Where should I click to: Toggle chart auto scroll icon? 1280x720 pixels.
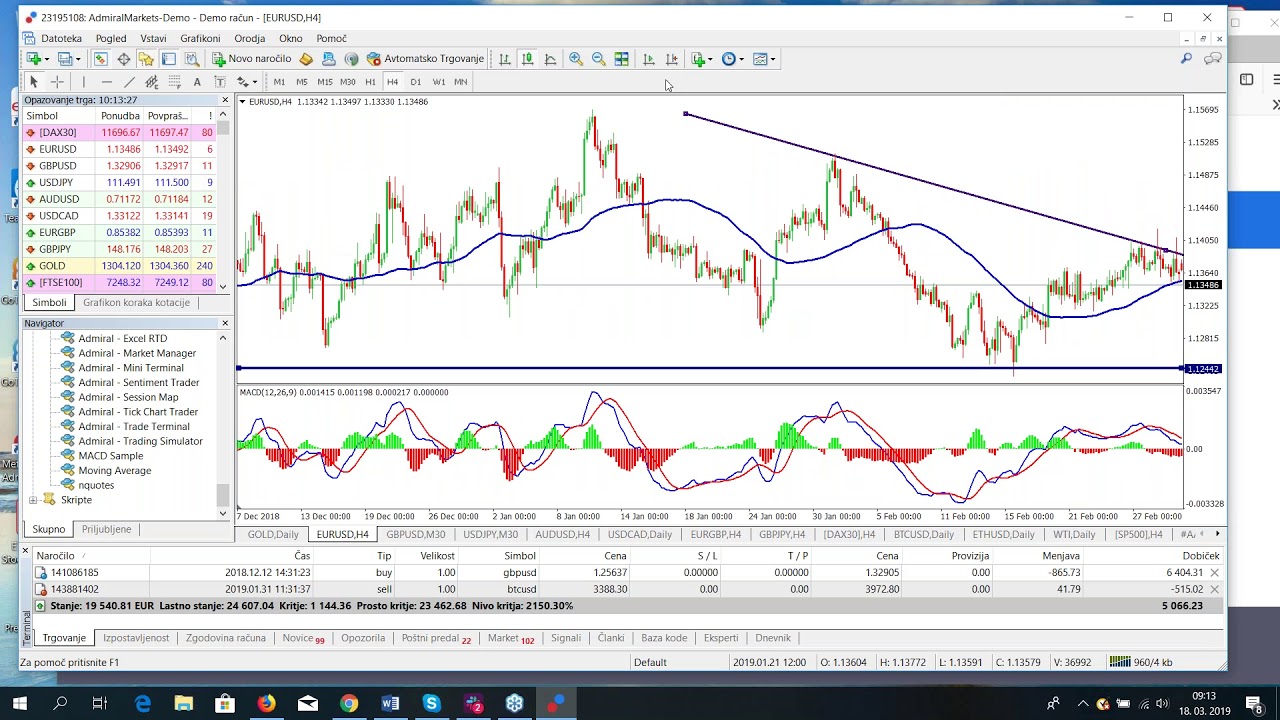(648, 59)
